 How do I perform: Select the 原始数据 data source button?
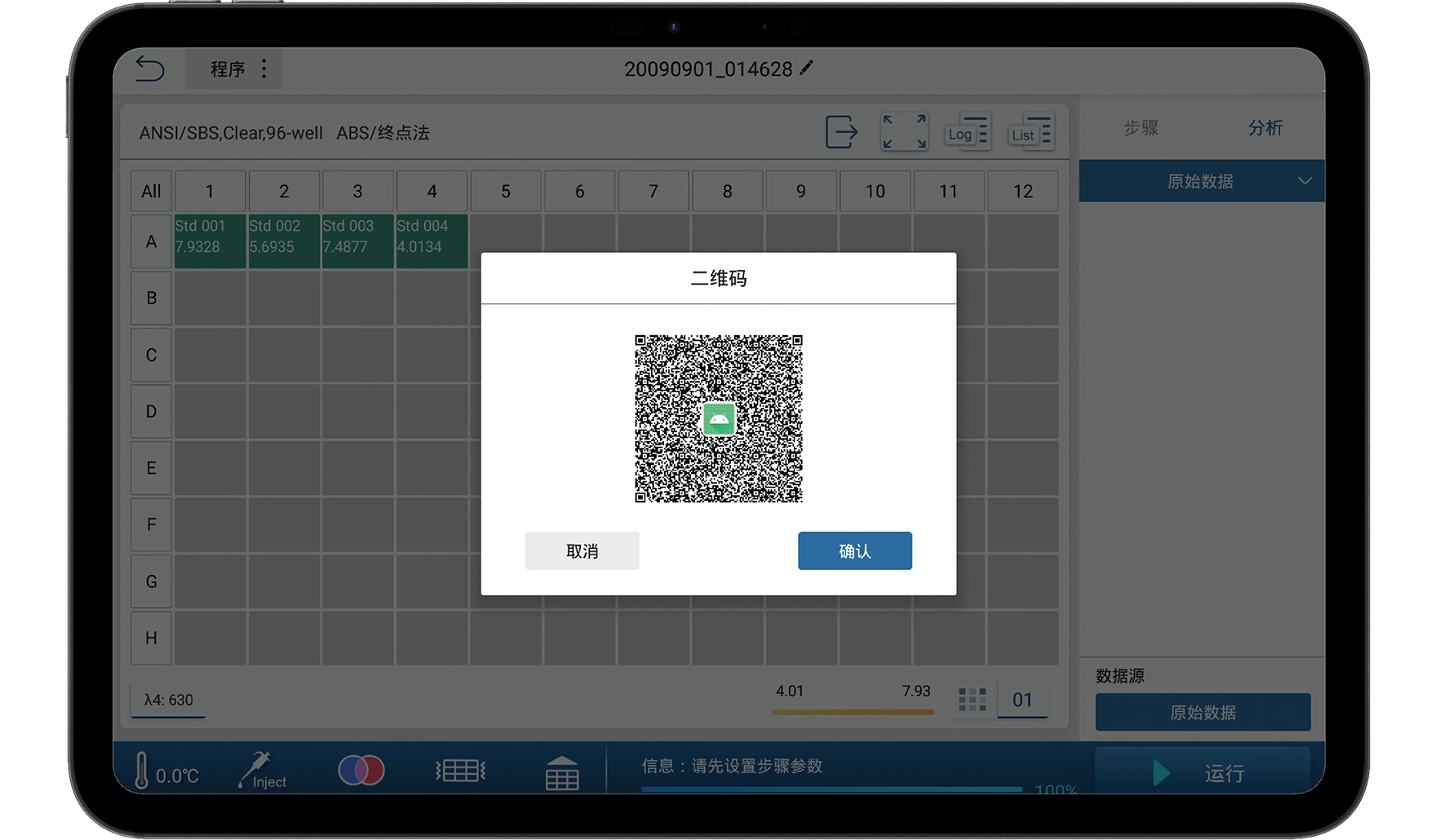[x=1203, y=712]
